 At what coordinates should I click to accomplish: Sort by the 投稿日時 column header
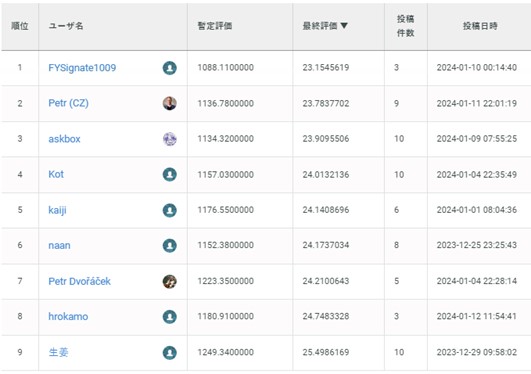(480, 26)
